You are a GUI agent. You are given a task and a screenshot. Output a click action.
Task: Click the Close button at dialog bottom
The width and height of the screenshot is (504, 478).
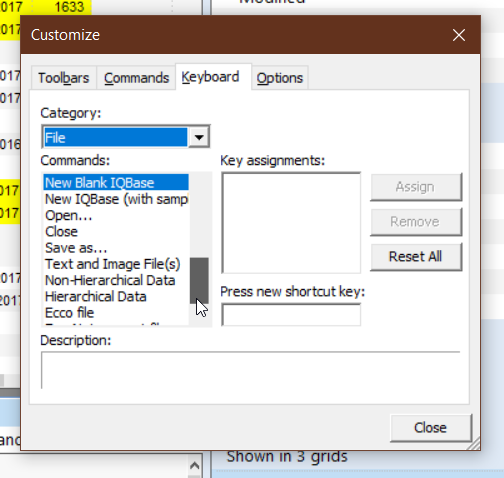pos(431,428)
